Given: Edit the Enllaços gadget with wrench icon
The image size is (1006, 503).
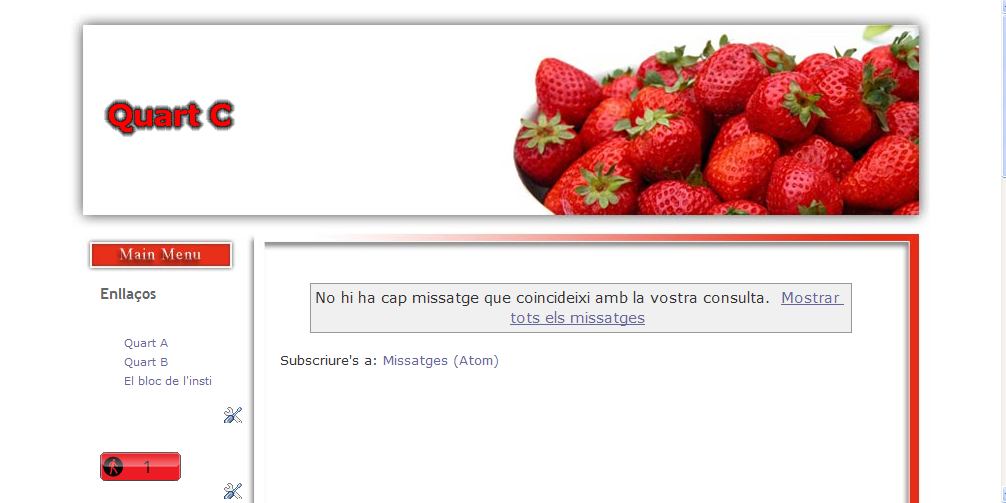Looking at the screenshot, I should point(233,415).
